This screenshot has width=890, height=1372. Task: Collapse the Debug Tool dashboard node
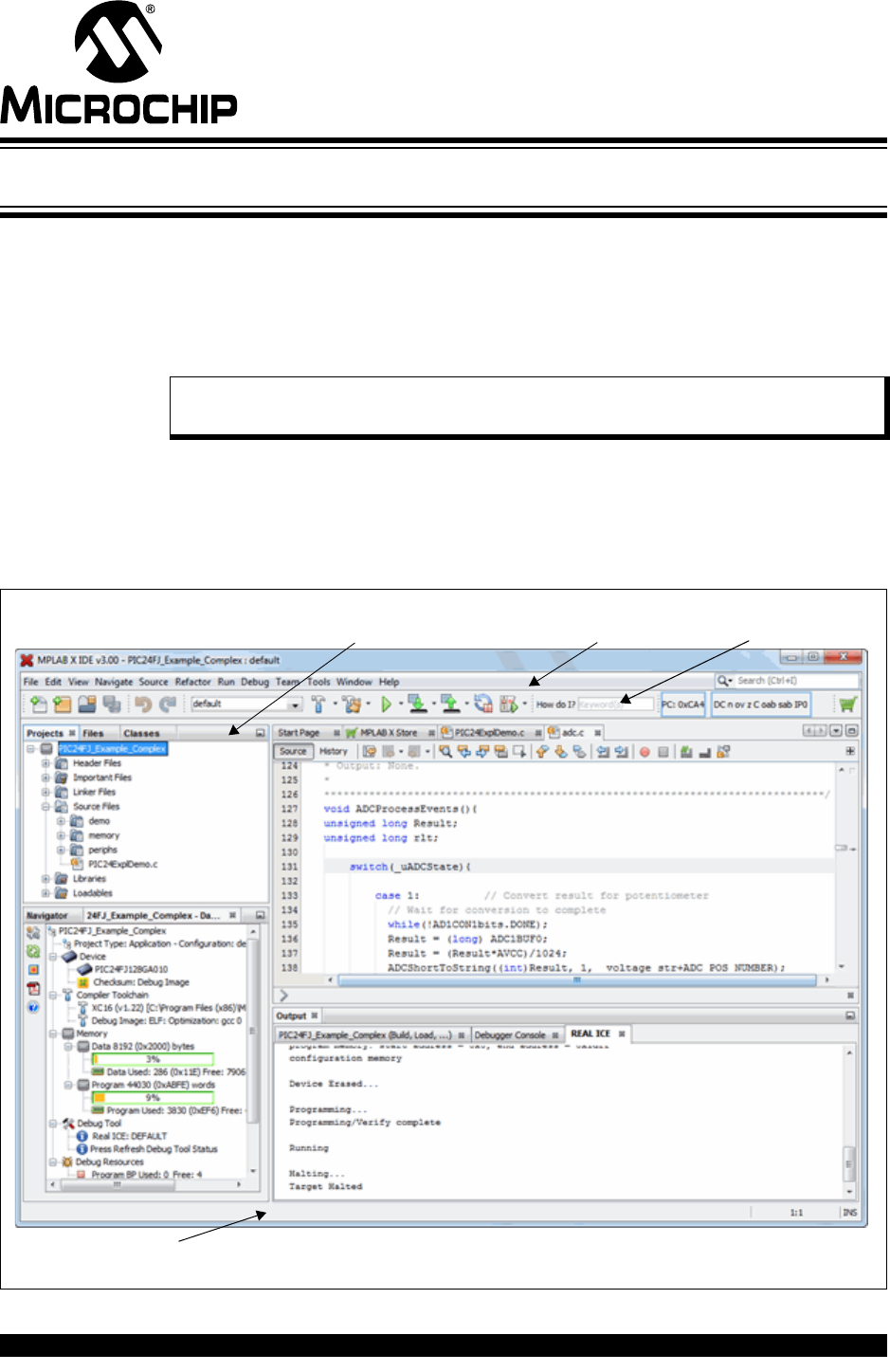[x=53, y=1124]
